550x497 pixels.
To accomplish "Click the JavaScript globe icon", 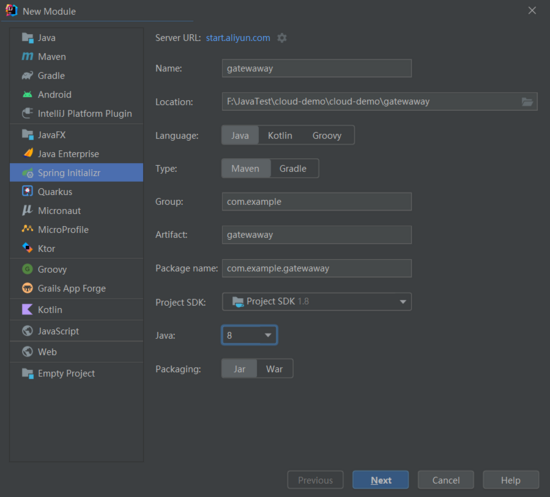I will coord(27,331).
